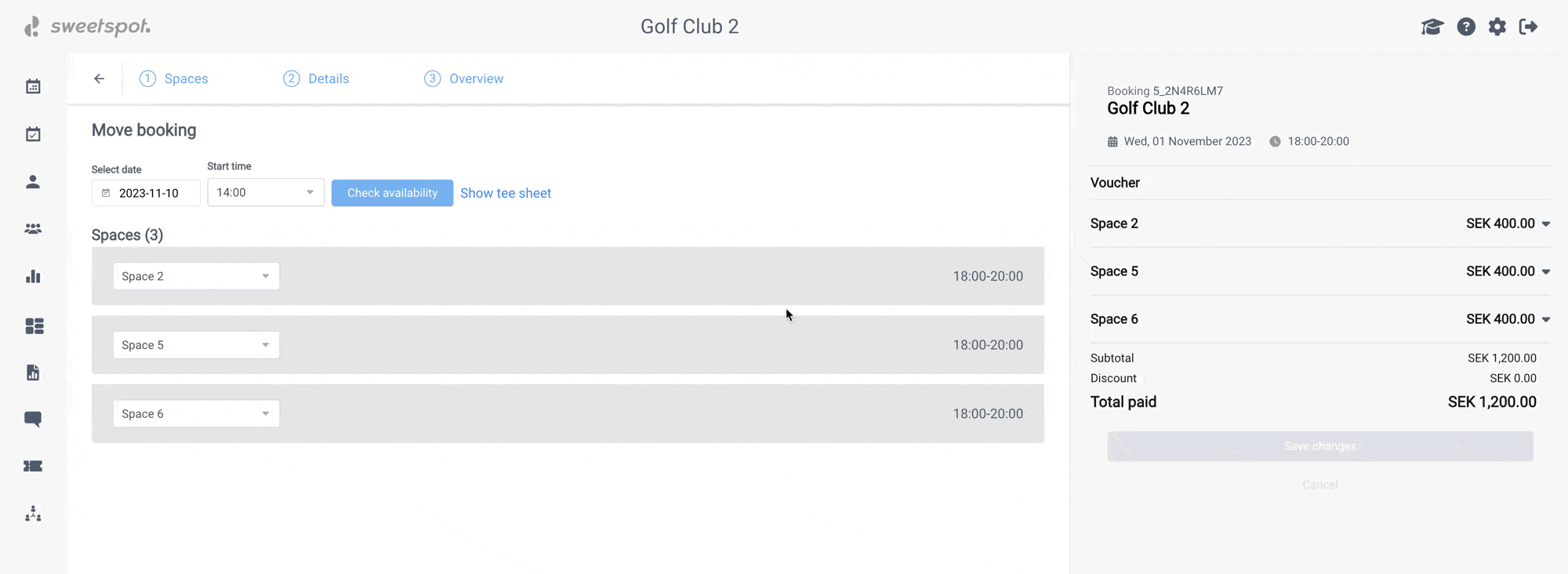The height and width of the screenshot is (574, 1568).
Task: Open the groups people sidebar icon
Action: tap(33, 229)
